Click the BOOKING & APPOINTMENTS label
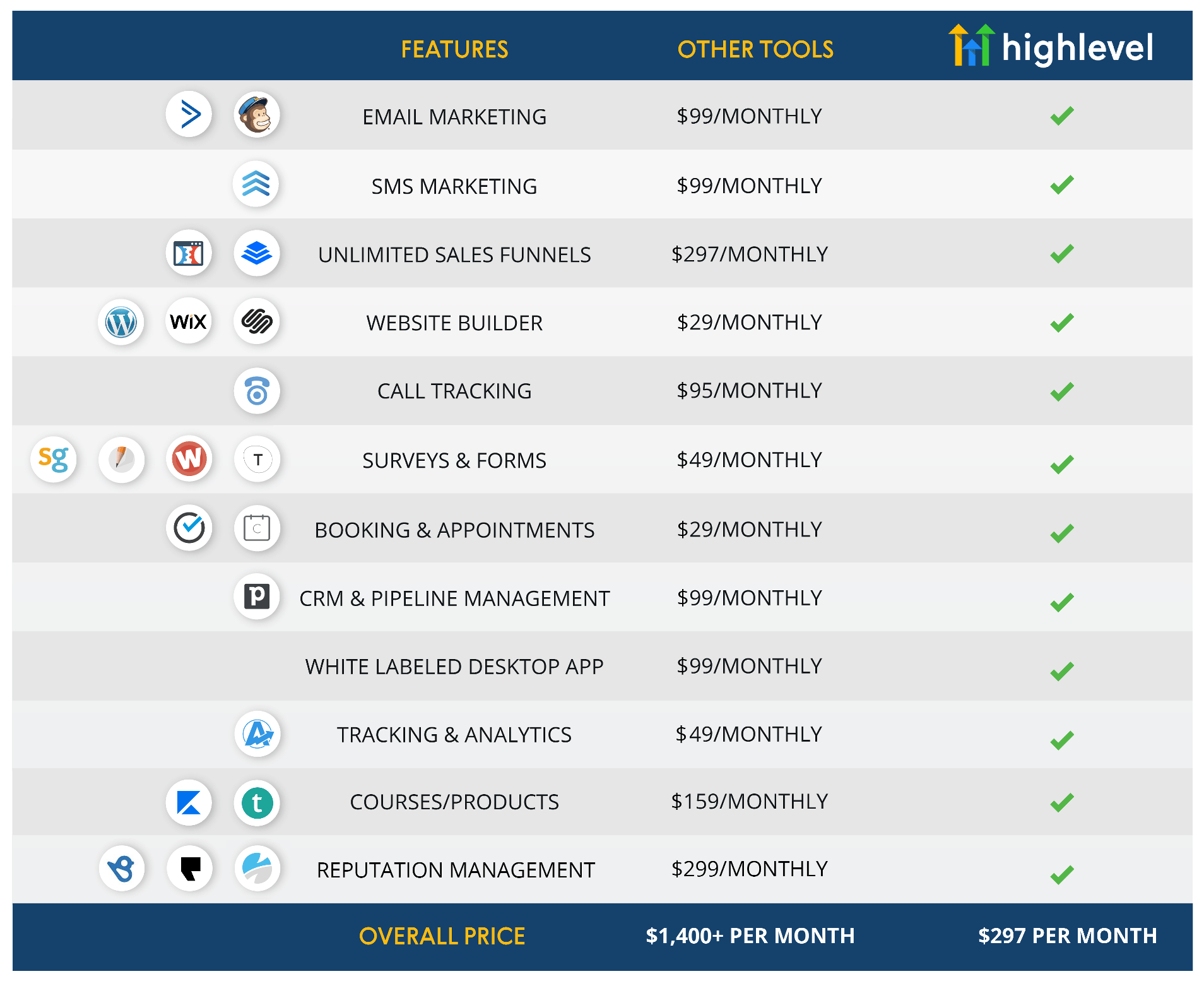The height and width of the screenshot is (981, 1204). pyautogui.click(x=454, y=530)
